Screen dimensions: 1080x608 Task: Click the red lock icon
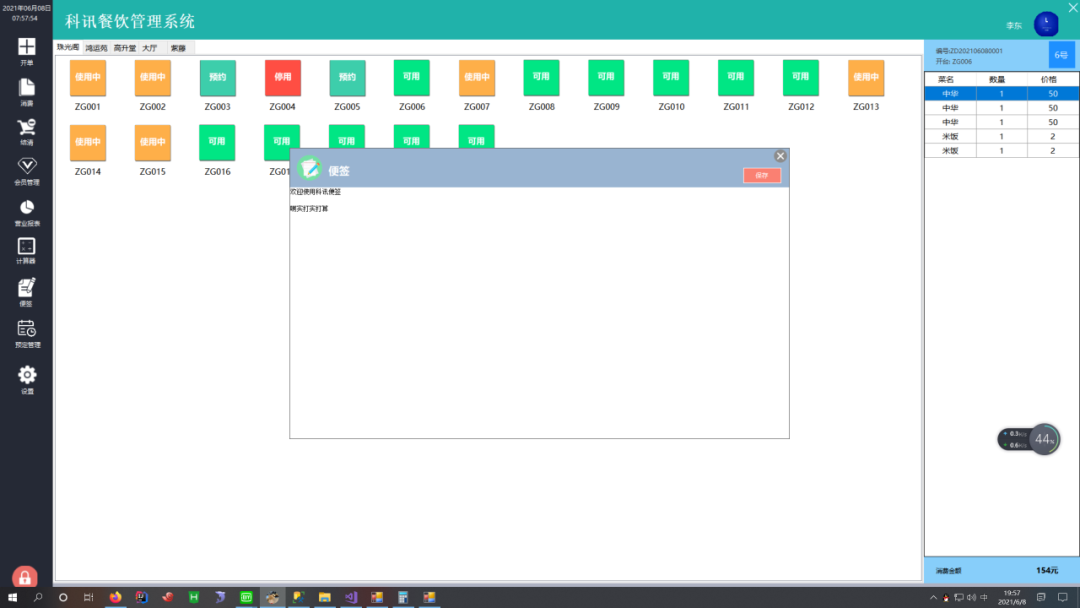[25, 577]
